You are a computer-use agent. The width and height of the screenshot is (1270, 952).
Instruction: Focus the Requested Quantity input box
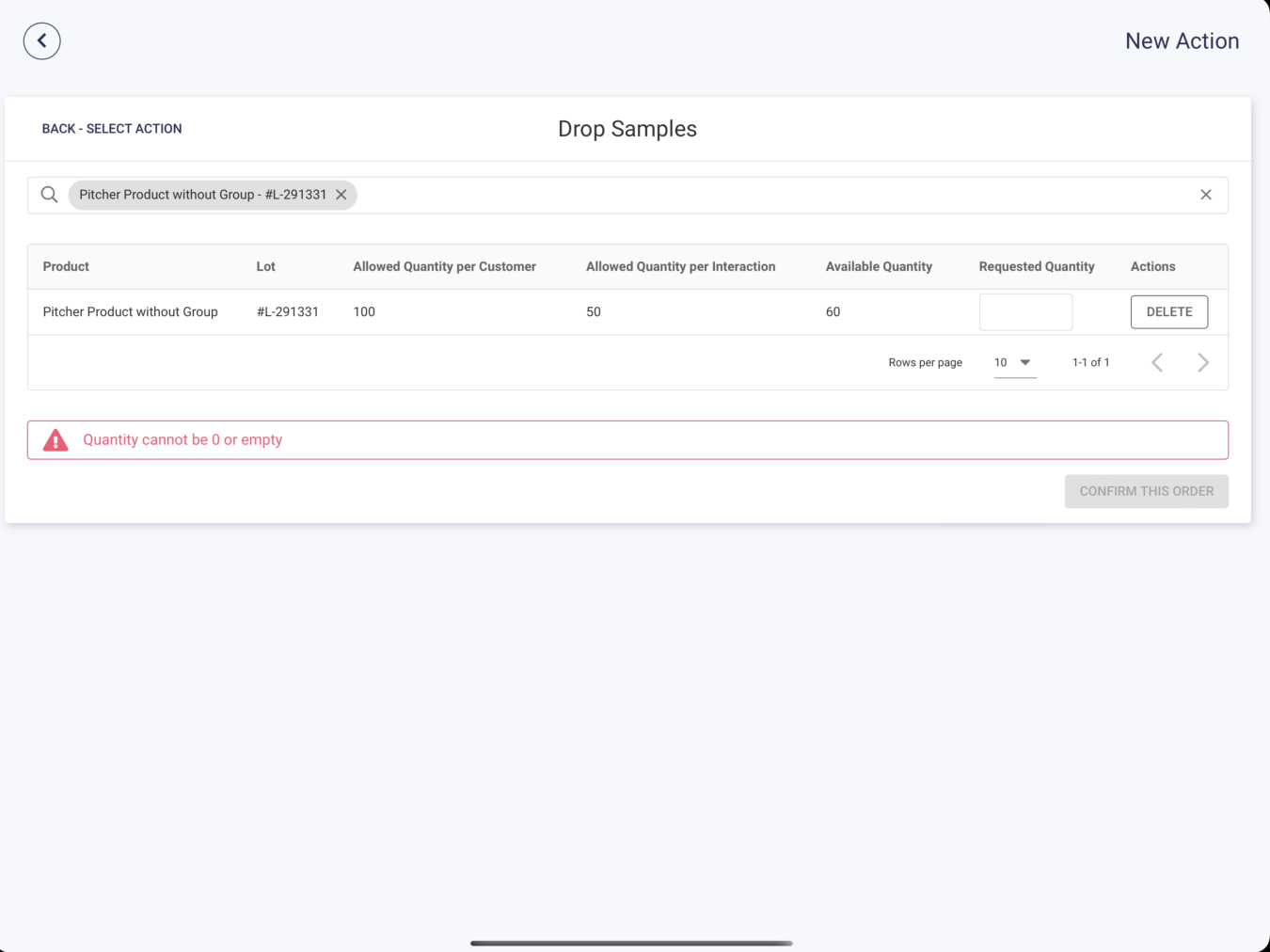(1025, 312)
